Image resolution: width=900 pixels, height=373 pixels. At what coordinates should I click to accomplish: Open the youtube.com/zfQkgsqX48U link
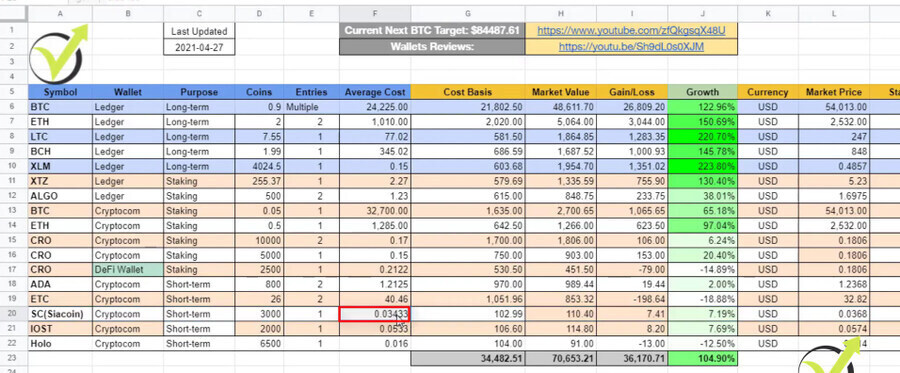(631, 31)
